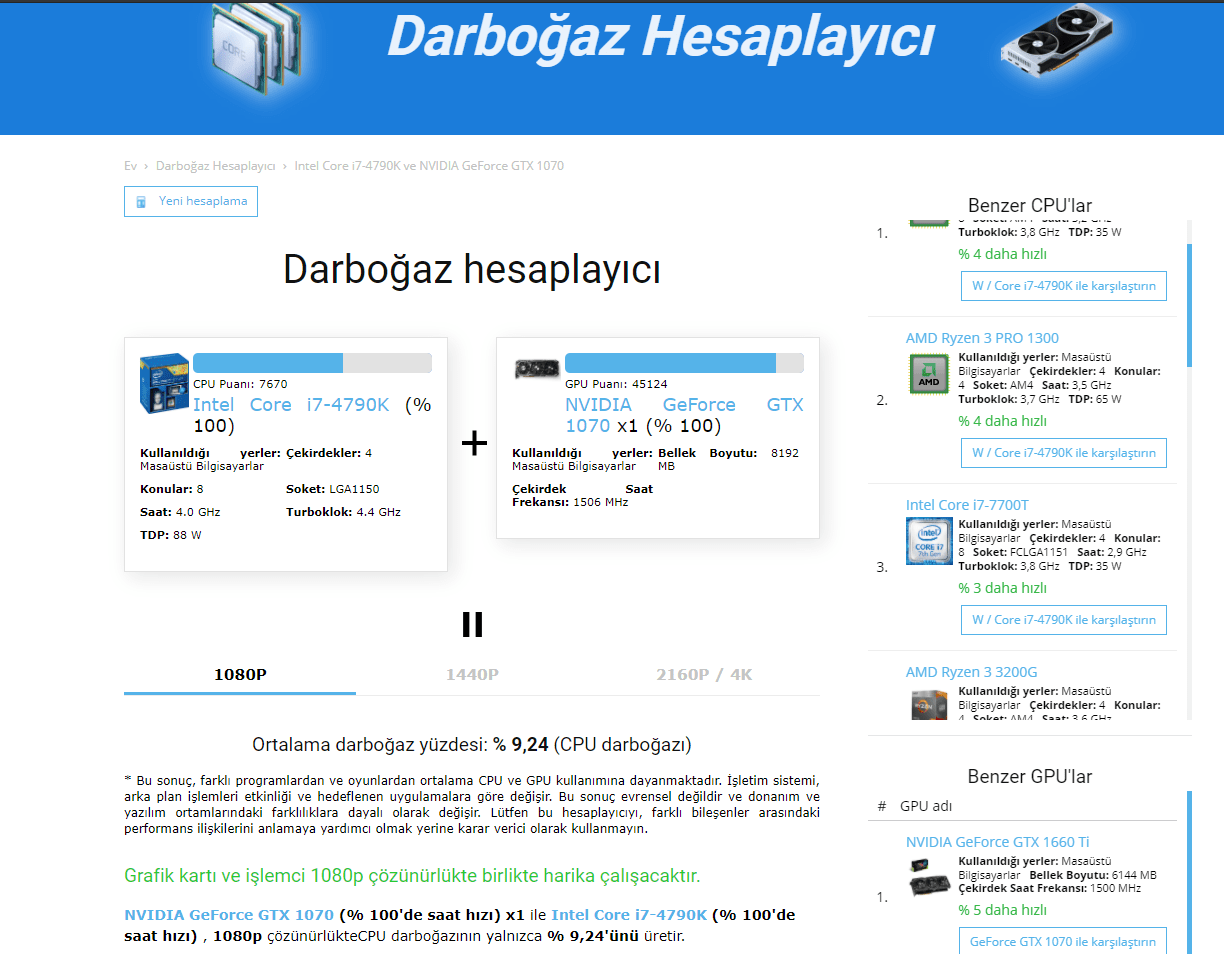The width and height of the screenshot is (1224, 954).
Task: Click the Benzer CPU'lar list scrollbar
Action: (x=1189, y=305)
